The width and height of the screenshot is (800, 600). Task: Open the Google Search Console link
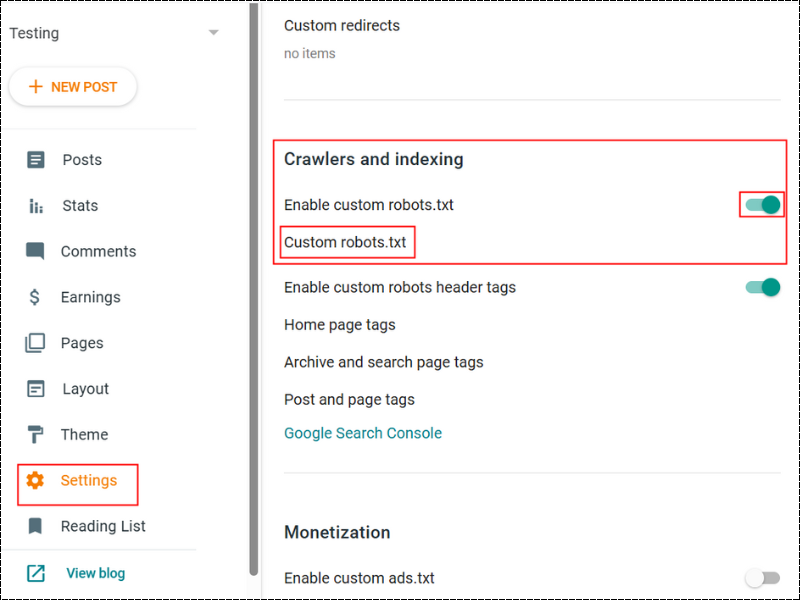pos(363,433)
